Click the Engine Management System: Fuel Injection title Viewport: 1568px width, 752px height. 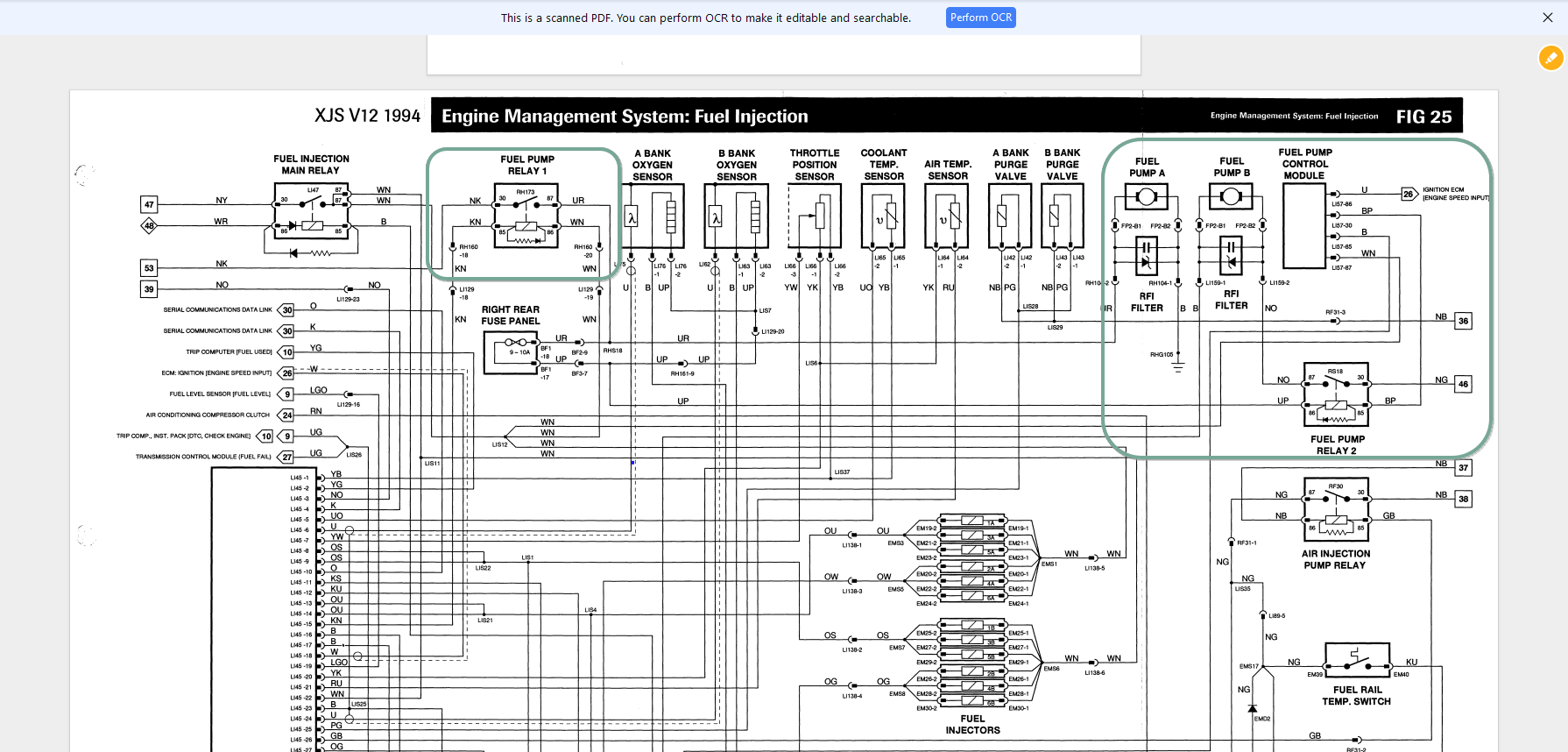pyautogui.click(x=624, y=117)
